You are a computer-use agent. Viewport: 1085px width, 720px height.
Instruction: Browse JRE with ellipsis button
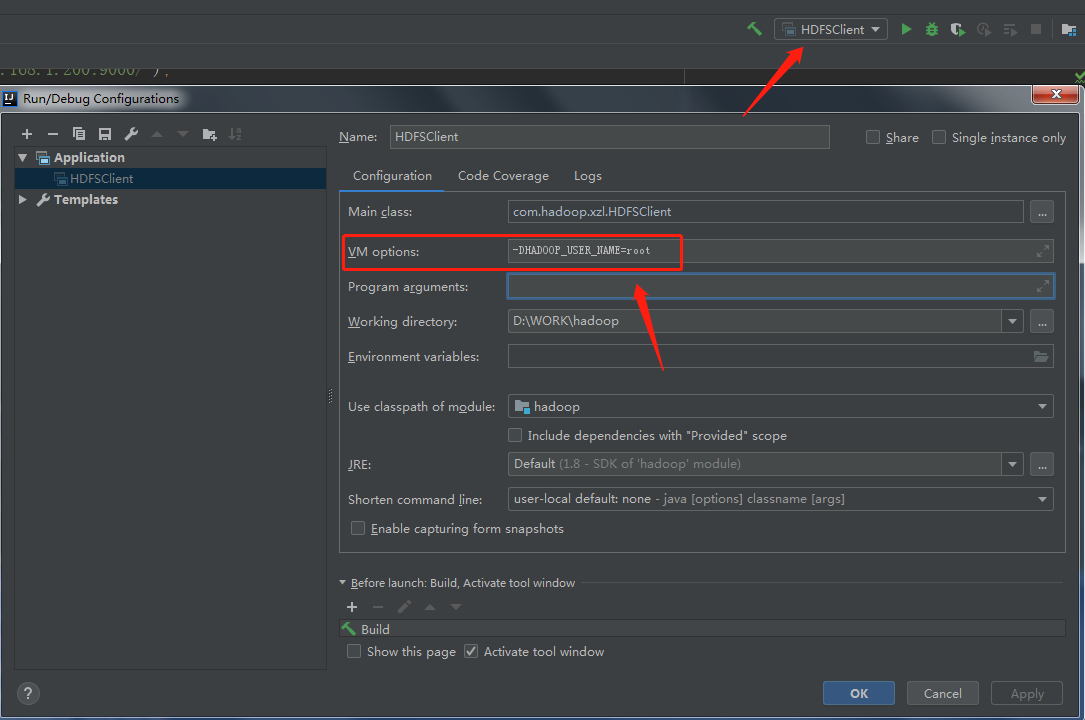[x=1041, y=463]
